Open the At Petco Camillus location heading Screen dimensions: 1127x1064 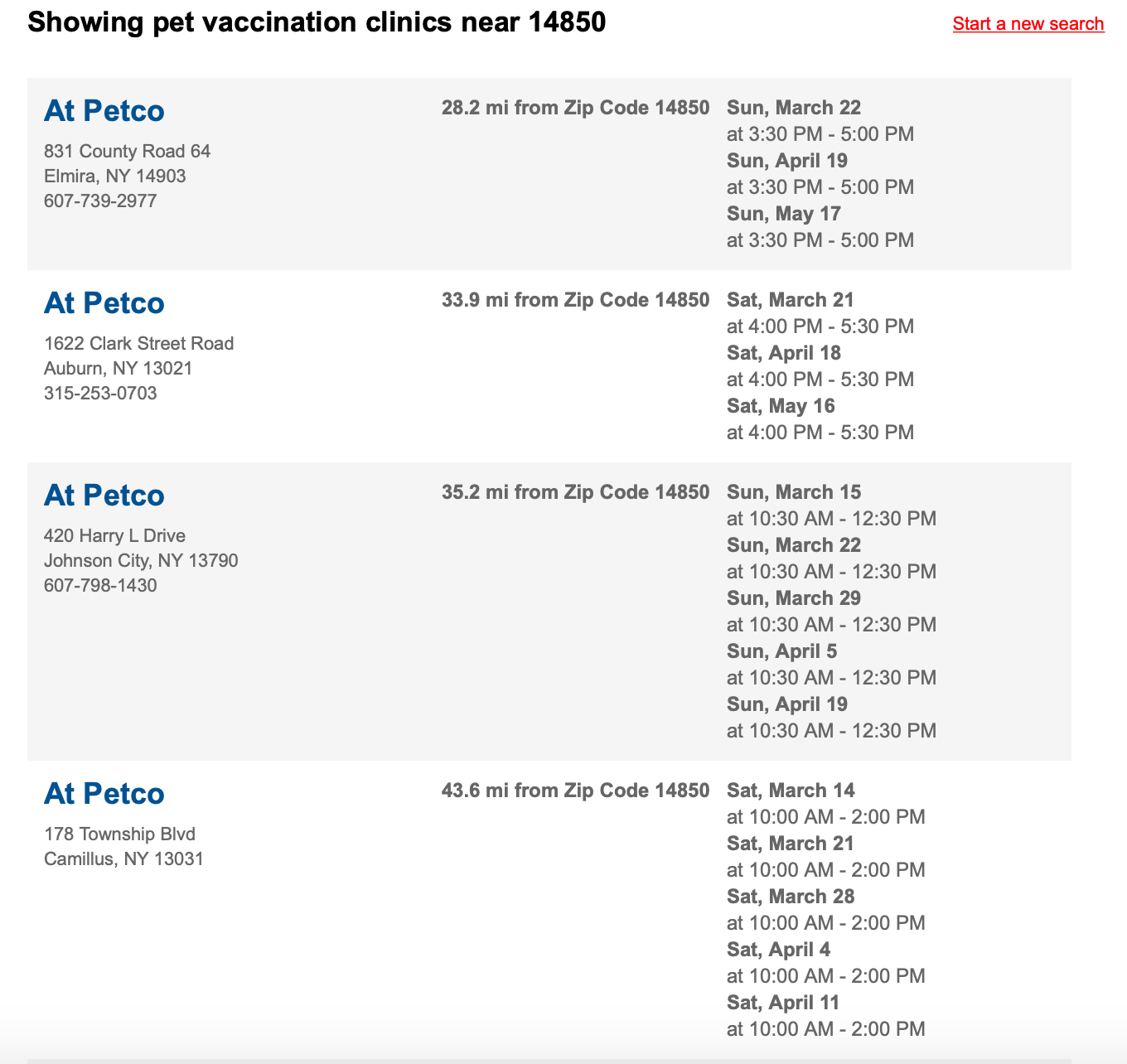coord(104,794)
